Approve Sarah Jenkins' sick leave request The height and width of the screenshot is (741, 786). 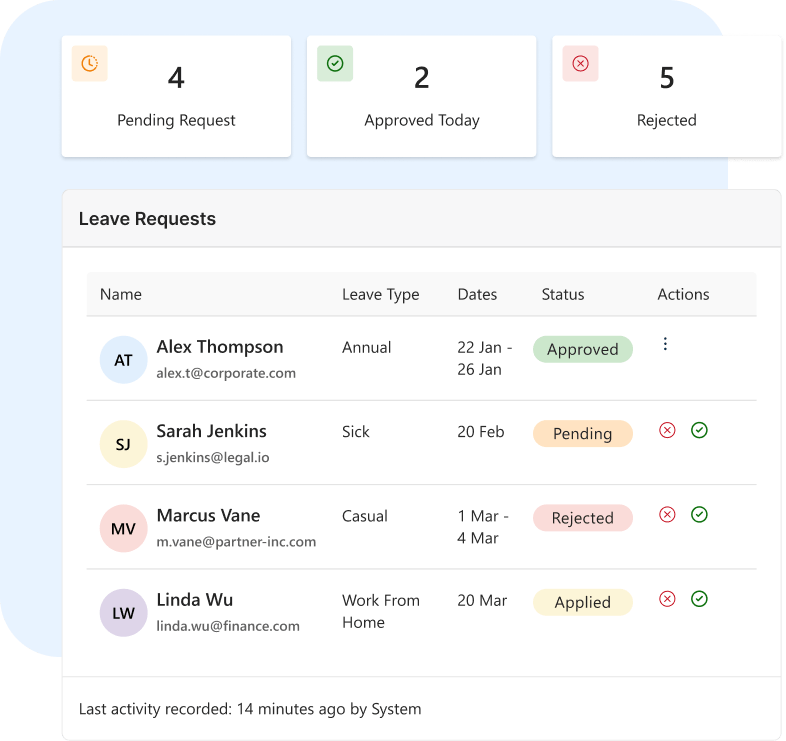pyautogui.click(x=699, y=430)
